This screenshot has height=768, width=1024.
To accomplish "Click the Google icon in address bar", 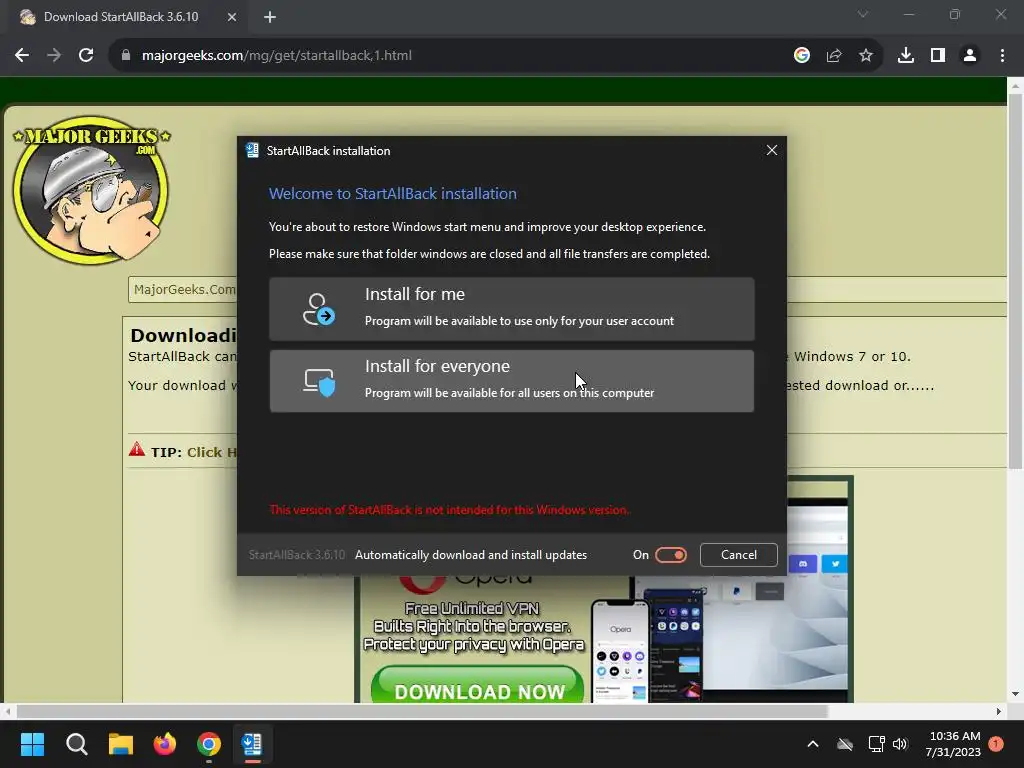I will pos(802,56).
